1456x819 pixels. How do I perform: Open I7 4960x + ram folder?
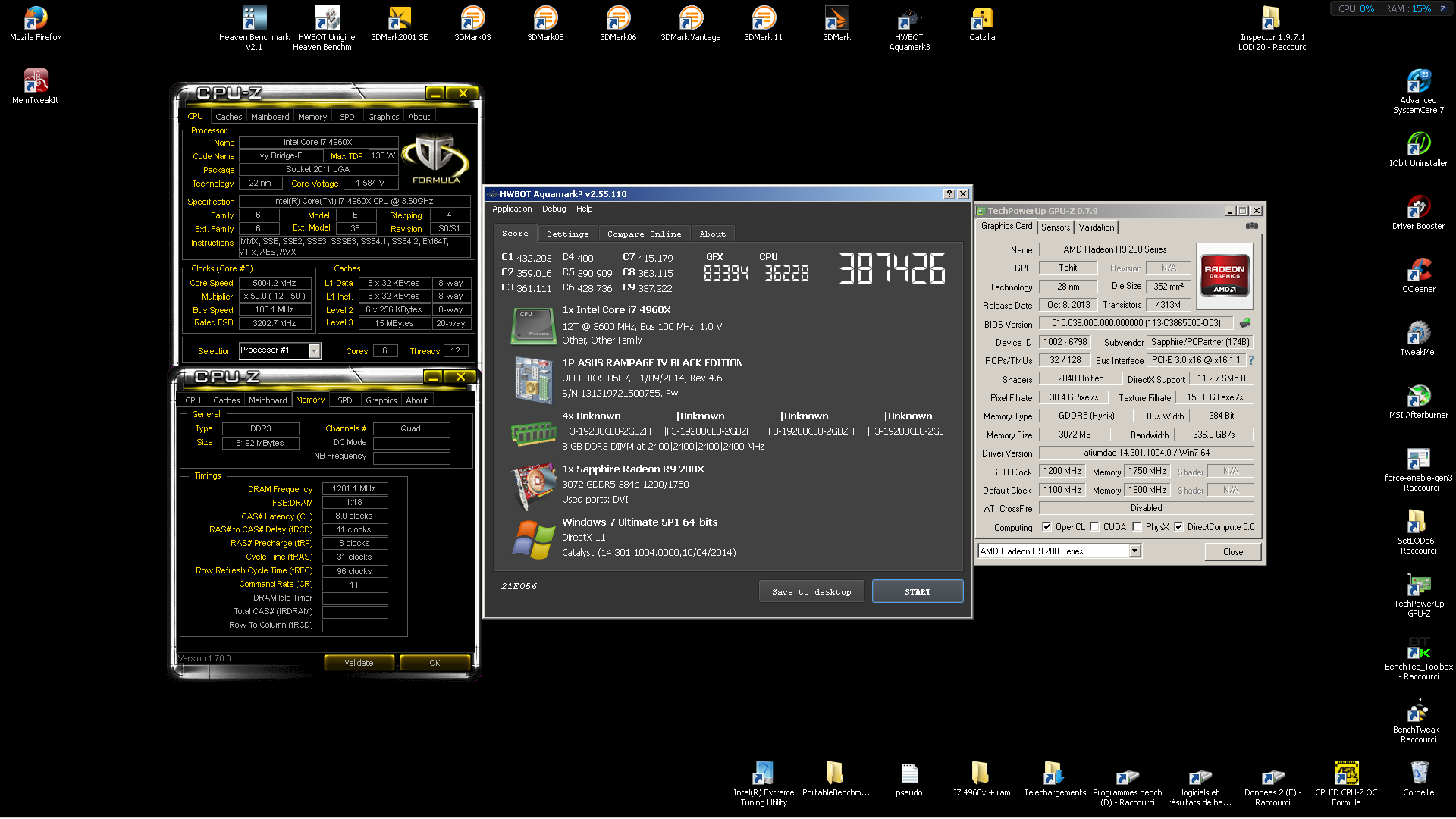(982, 779)
